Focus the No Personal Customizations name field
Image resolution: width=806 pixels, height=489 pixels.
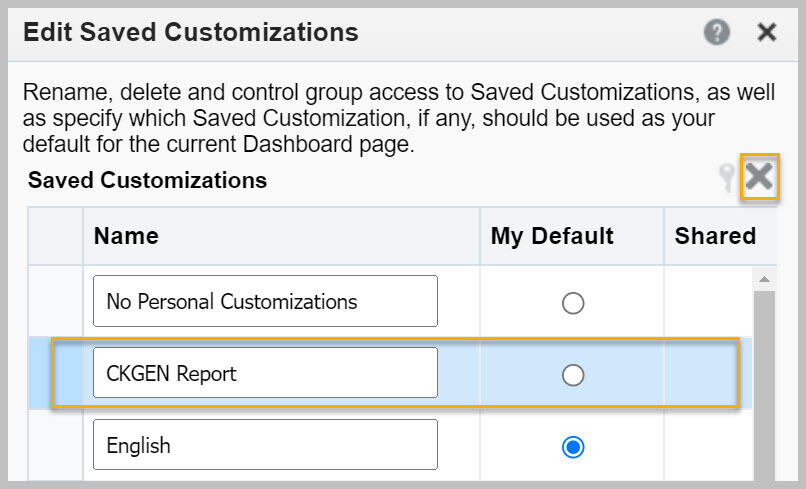(265, 301)
